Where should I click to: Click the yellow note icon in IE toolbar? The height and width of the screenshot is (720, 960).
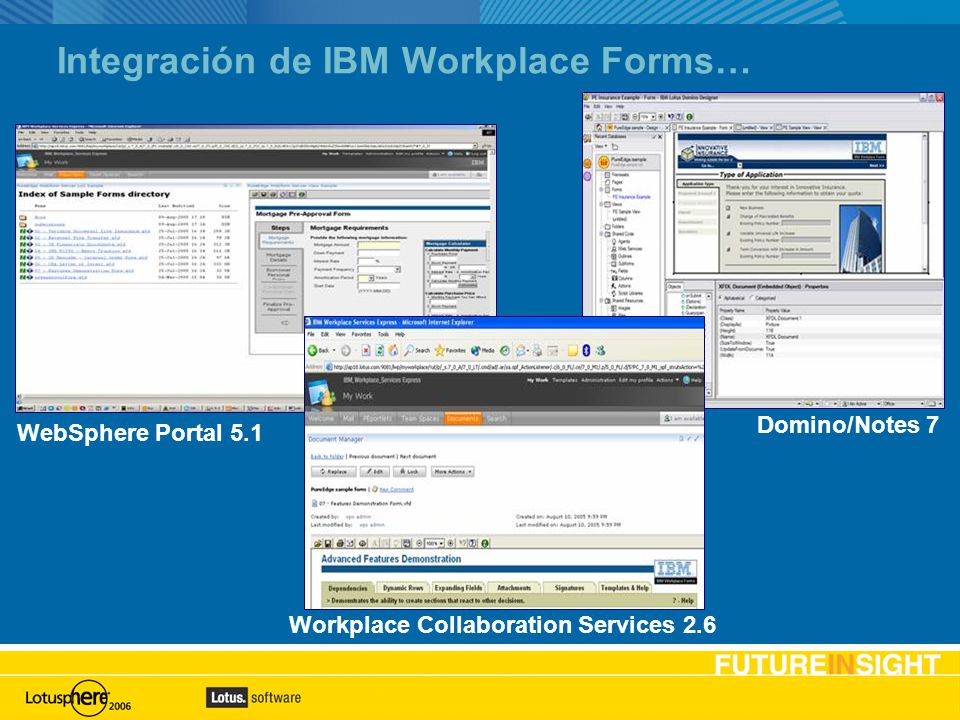click(x=572, y=350)
